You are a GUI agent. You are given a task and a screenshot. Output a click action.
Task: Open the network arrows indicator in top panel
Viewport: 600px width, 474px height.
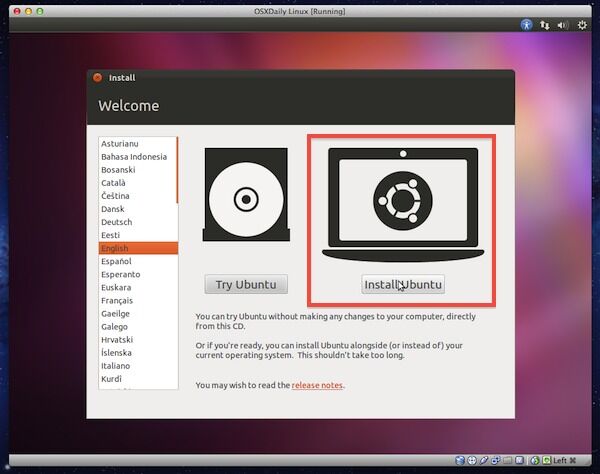pyautogui.click(x=545, y=25)
